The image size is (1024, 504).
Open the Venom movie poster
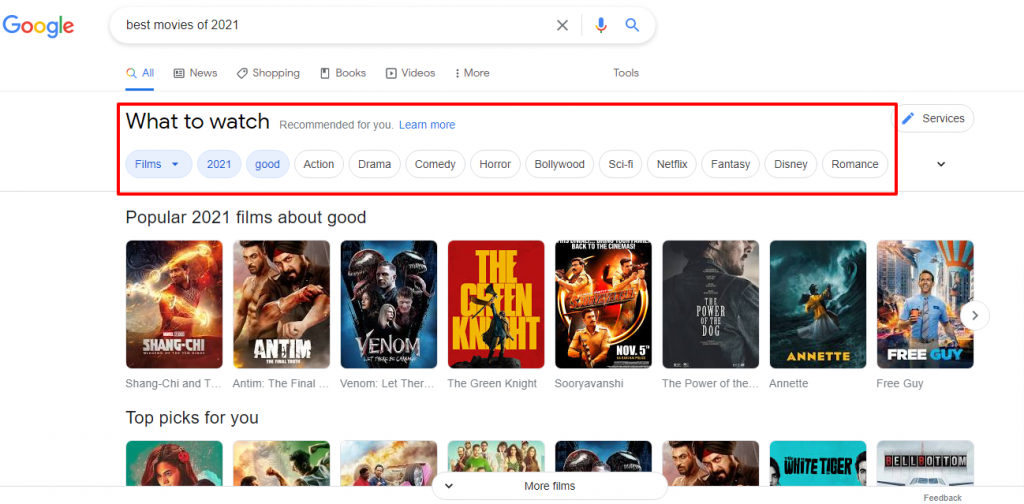coord(389,304)
